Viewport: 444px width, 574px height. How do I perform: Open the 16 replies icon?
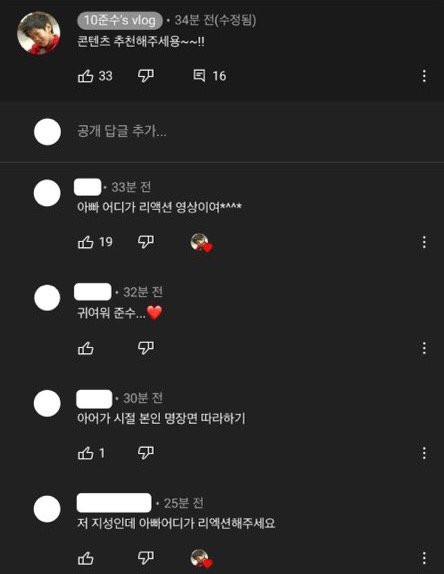point(199,76)
